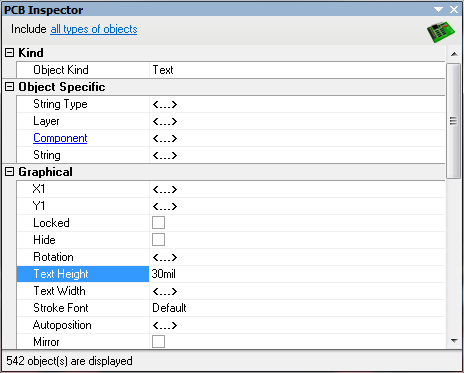Viewport: 464px width, 373px height.
Task: Toggle the Locked checkbox
Action: [158, 223]
